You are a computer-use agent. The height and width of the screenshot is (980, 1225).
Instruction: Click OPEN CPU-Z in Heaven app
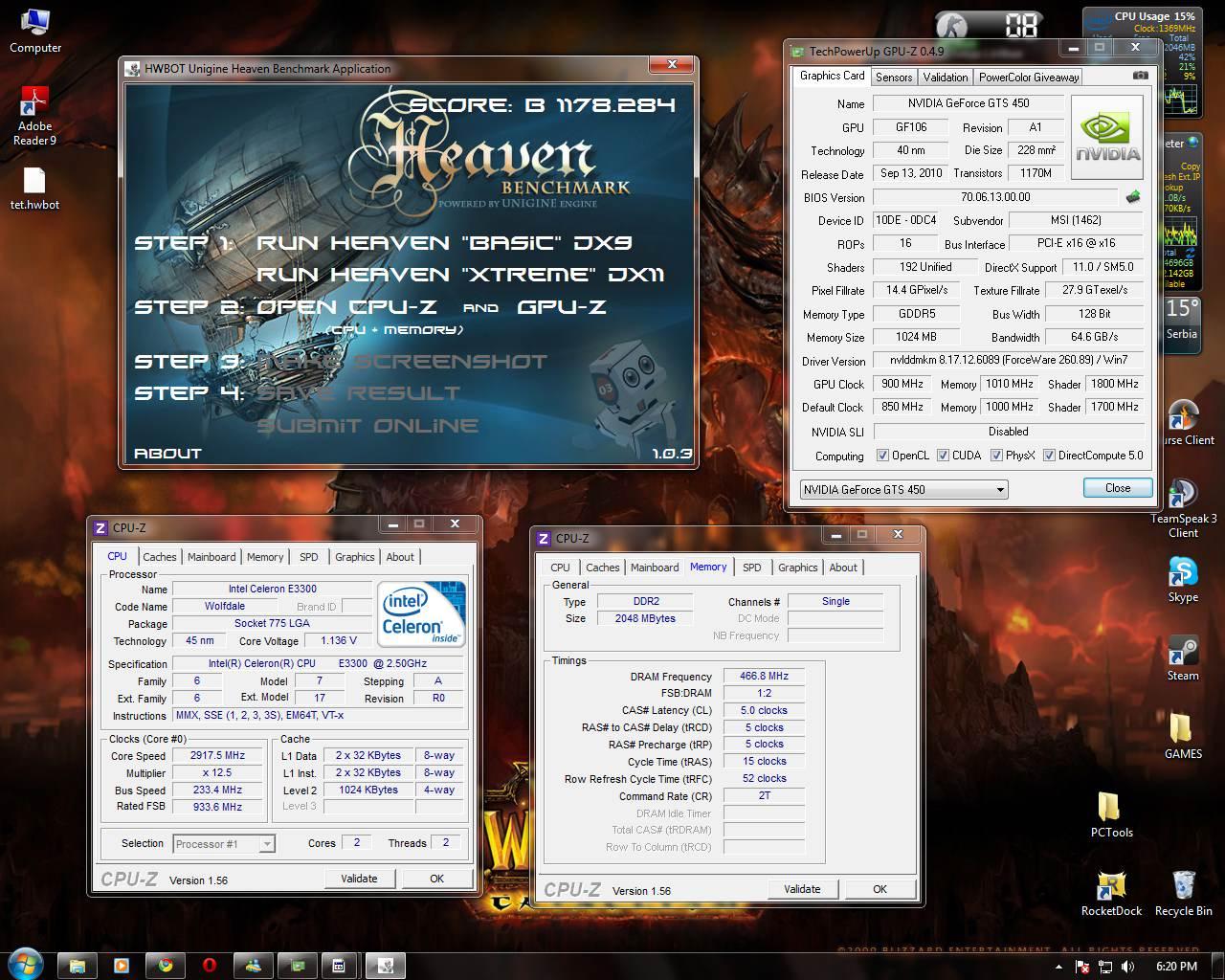(x=346, y=307)
